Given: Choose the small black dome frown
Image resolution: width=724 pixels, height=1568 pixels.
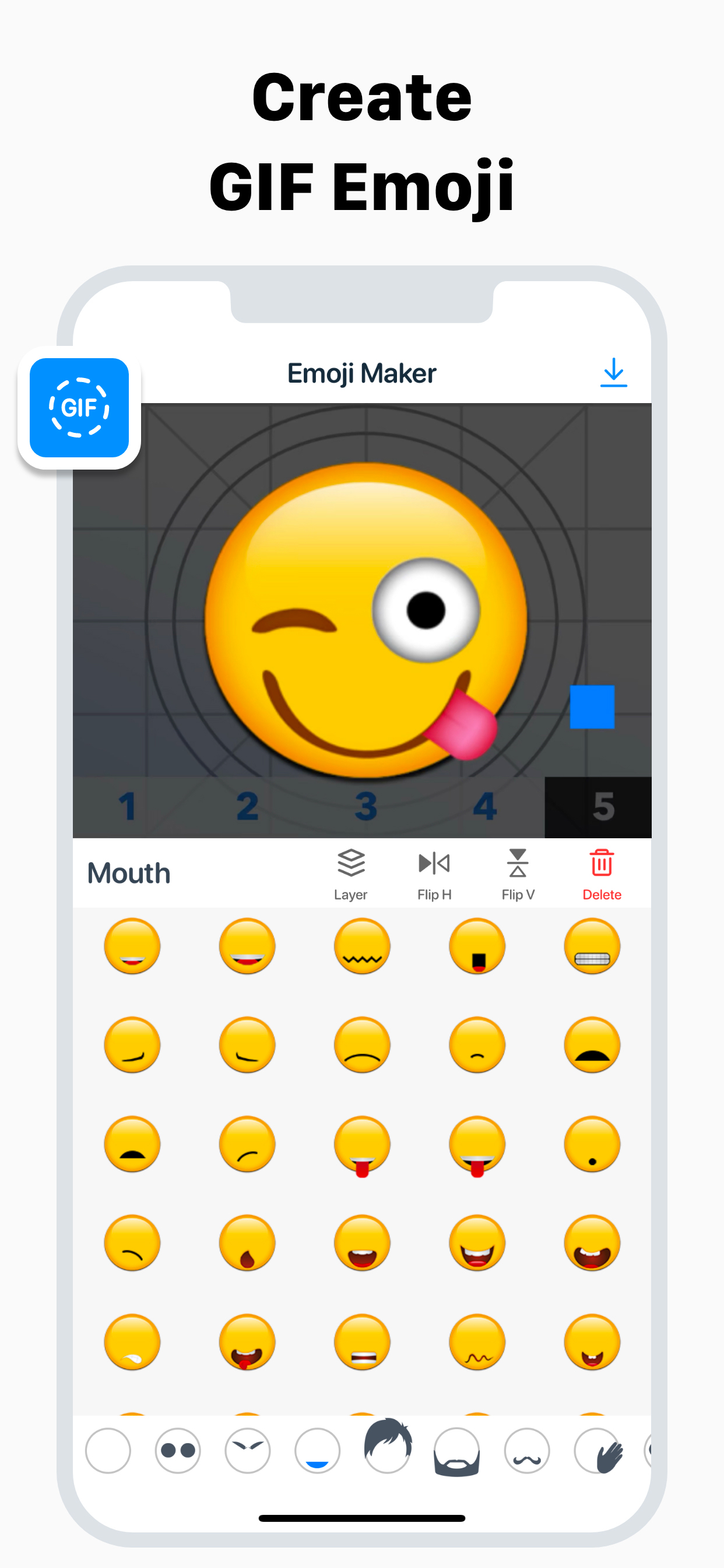Looking at the screenshot, I should (132, 1144).
